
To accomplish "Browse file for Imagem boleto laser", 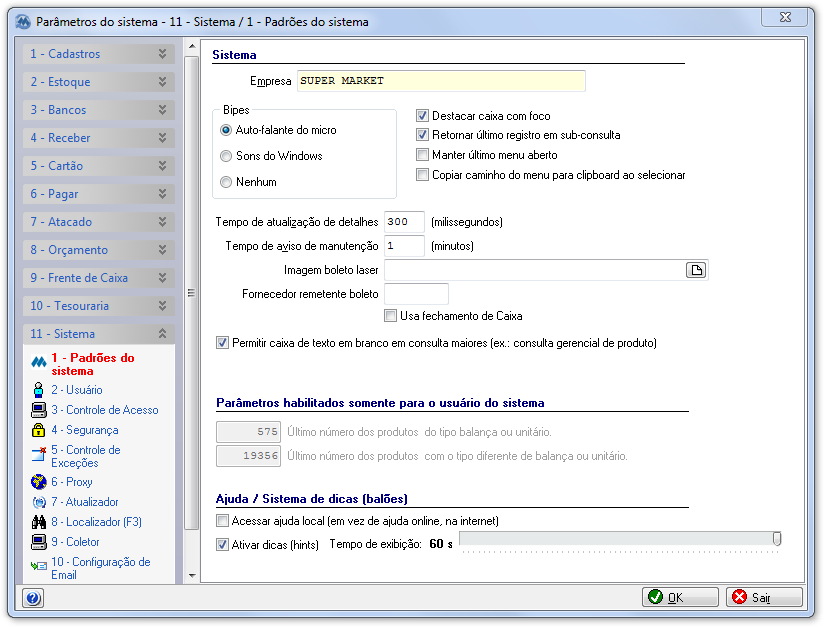I will pos(696,270).
